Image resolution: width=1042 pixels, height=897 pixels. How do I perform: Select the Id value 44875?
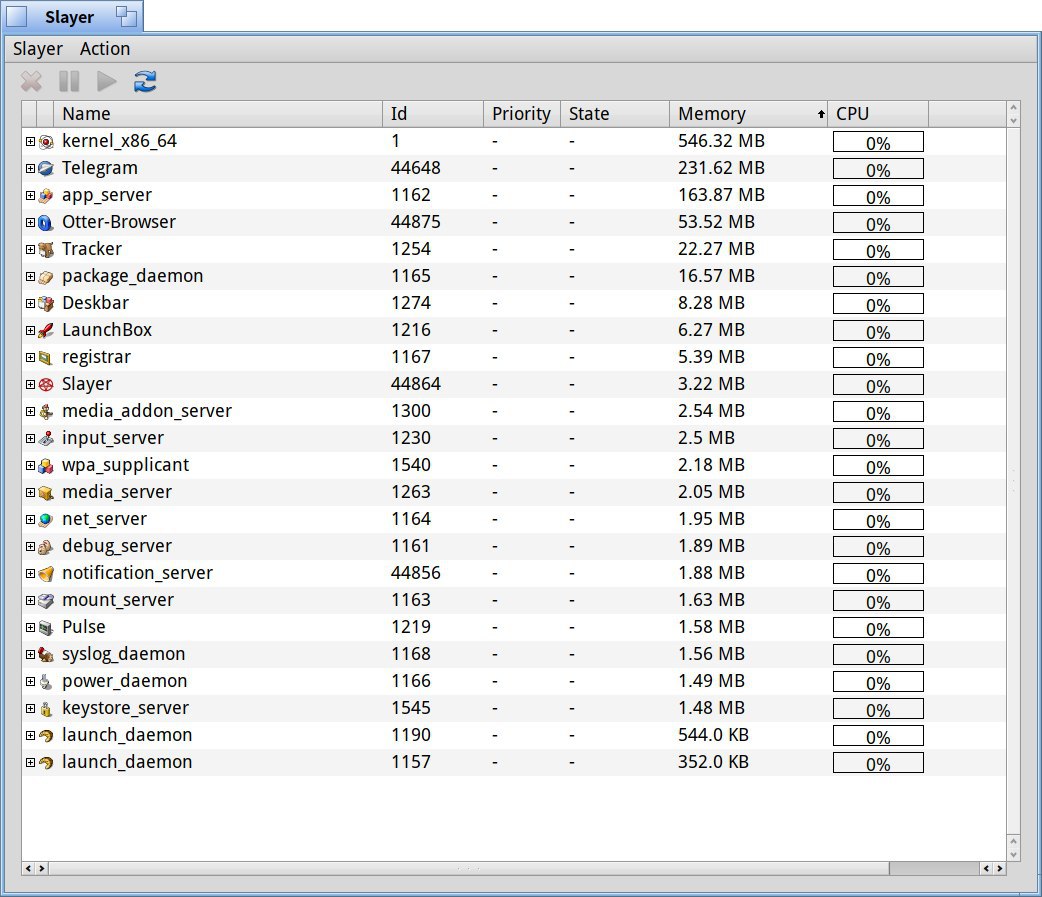415,222
